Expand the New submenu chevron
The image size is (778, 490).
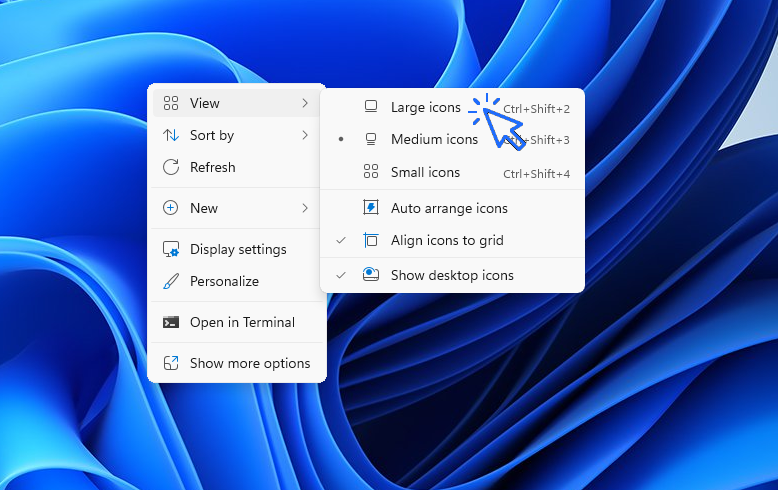[305, 208]
